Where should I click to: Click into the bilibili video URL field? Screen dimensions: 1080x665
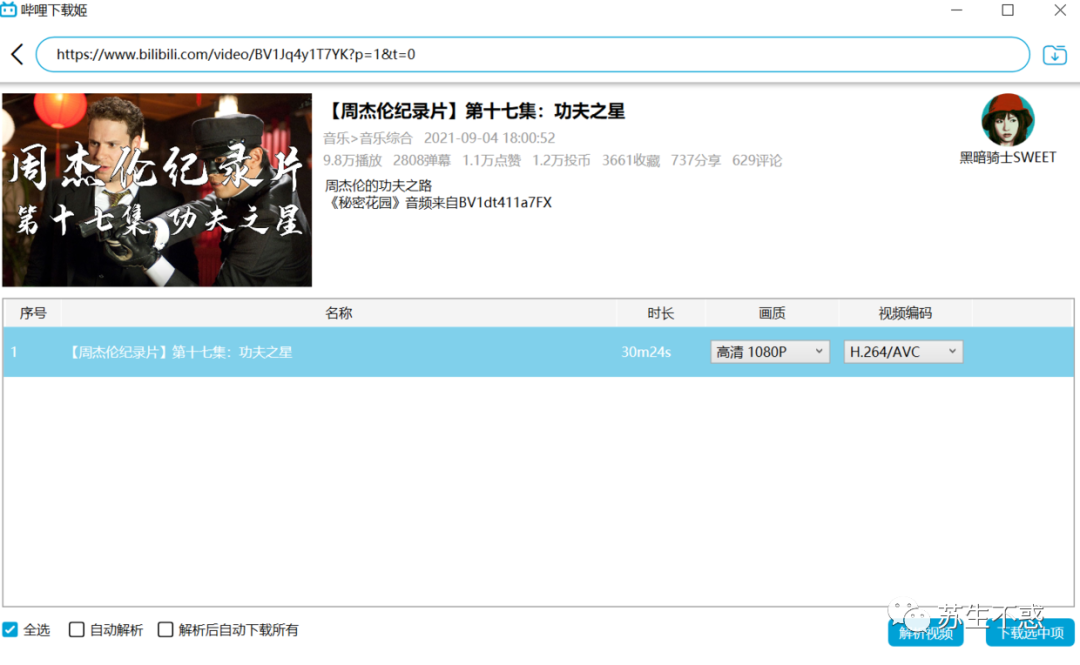click(x=532, y=54)
